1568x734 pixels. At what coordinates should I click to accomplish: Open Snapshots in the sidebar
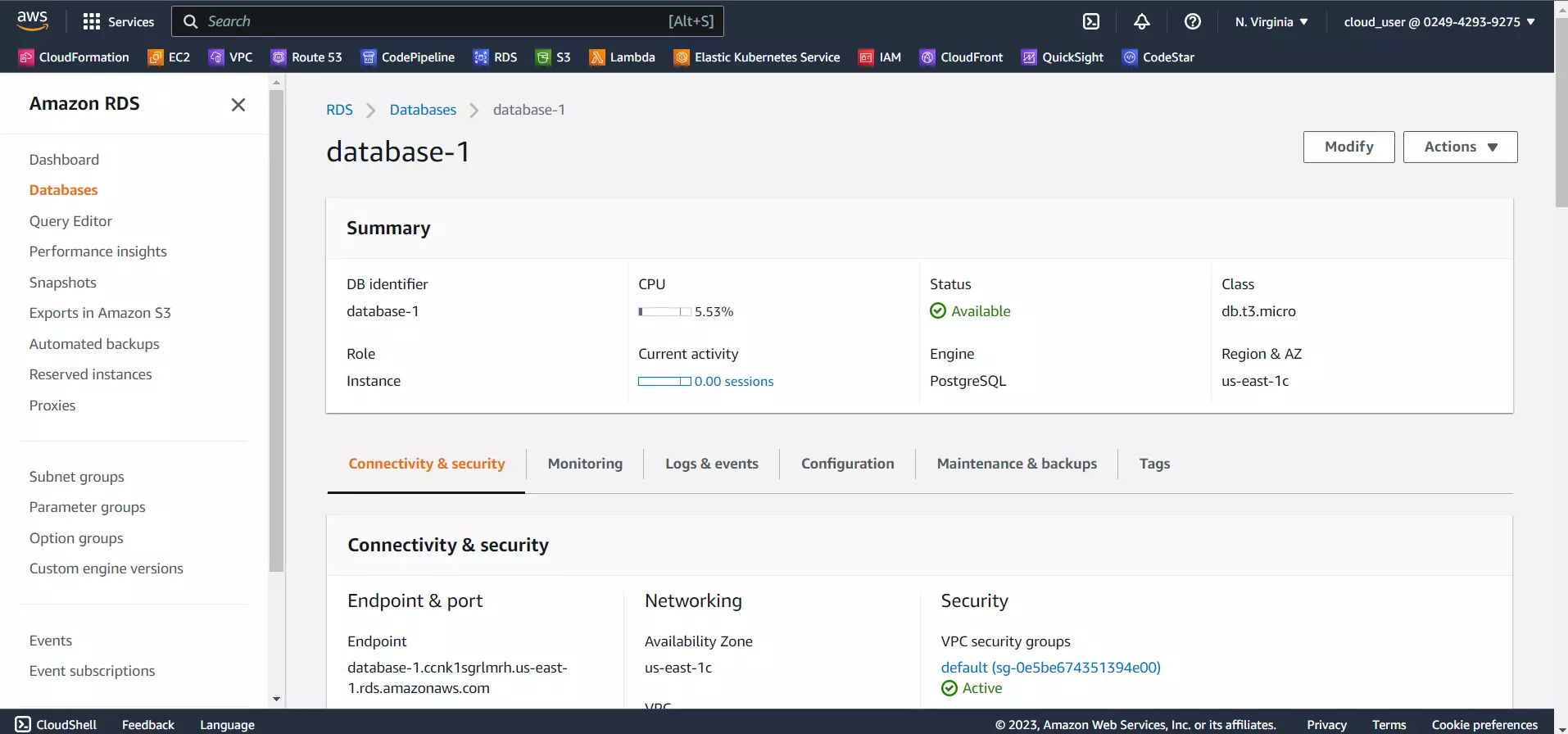tap(63, 283)
